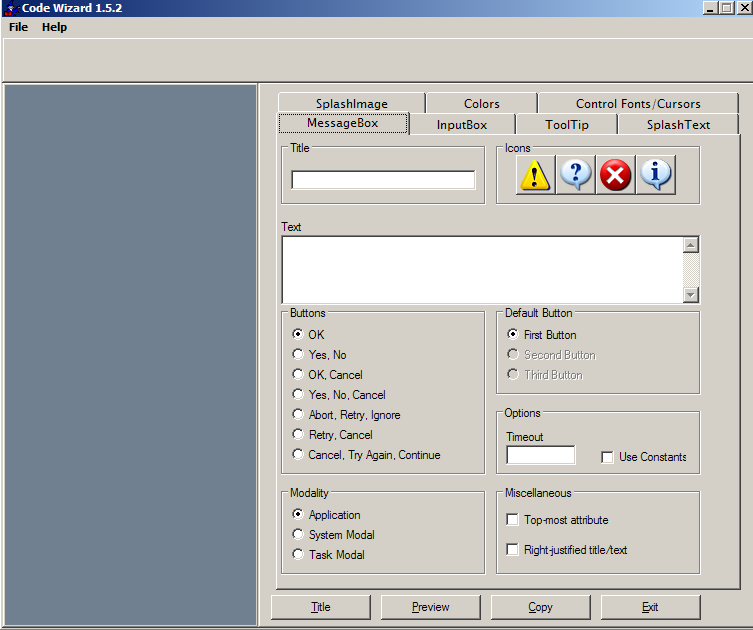The image size is (753, 630).
Task: Select the information bubble icon
Action: click(x=656, y=175)
